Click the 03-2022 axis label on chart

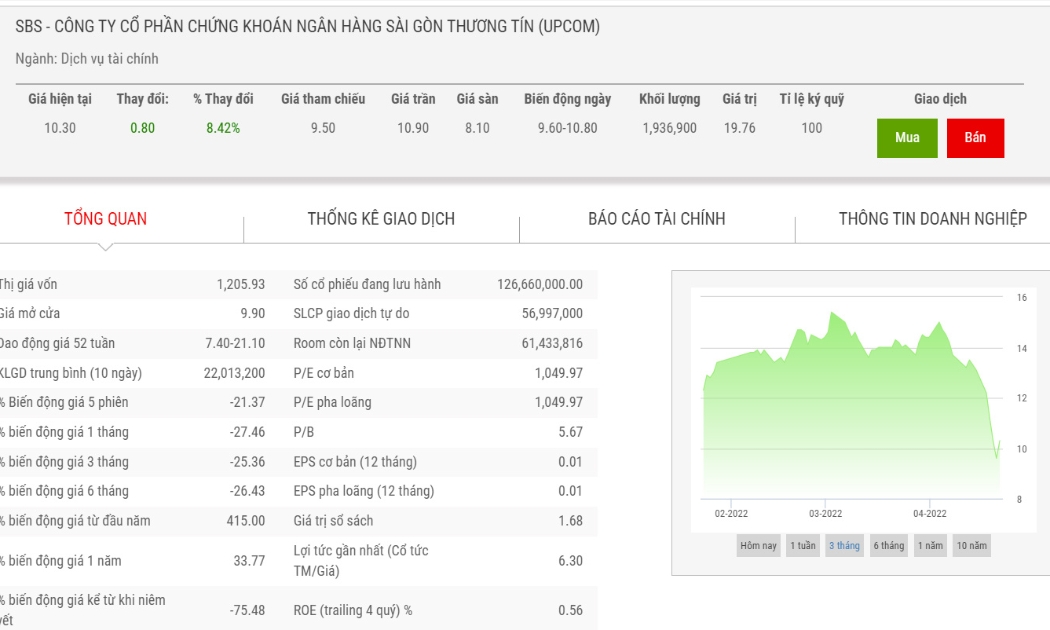[825, 514]
